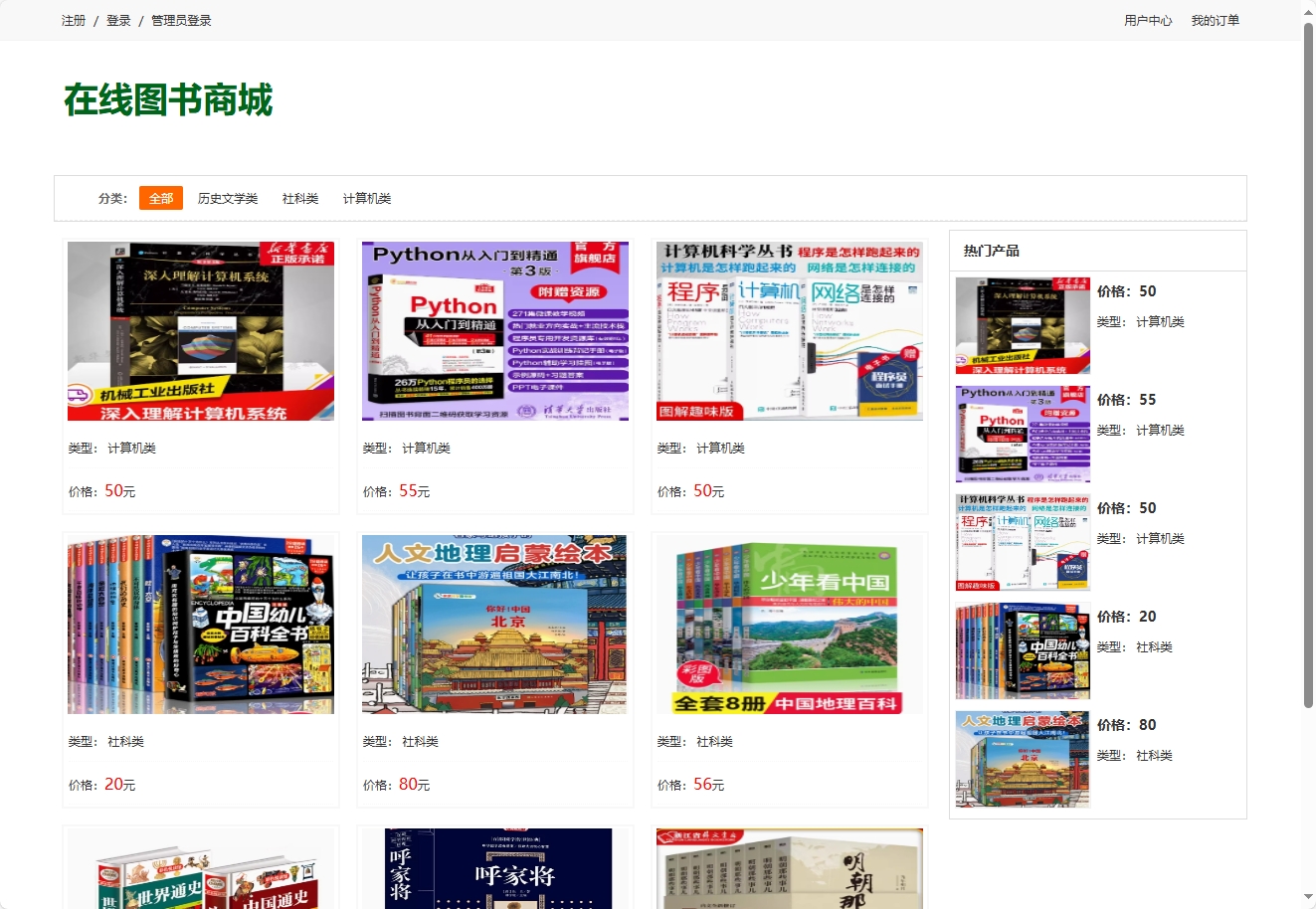This screenshot has height=909, width=1316.
Task: Open the first 热门产品 thumbnail
Action: tap(1022, 325)
